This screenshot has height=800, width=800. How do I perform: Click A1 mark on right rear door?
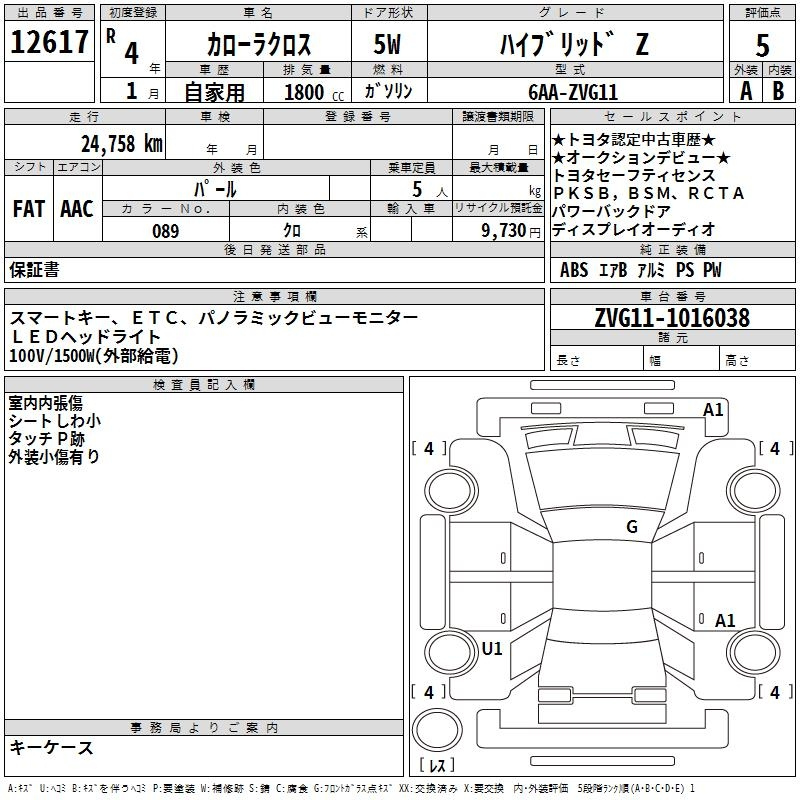(x=725, y=620)
